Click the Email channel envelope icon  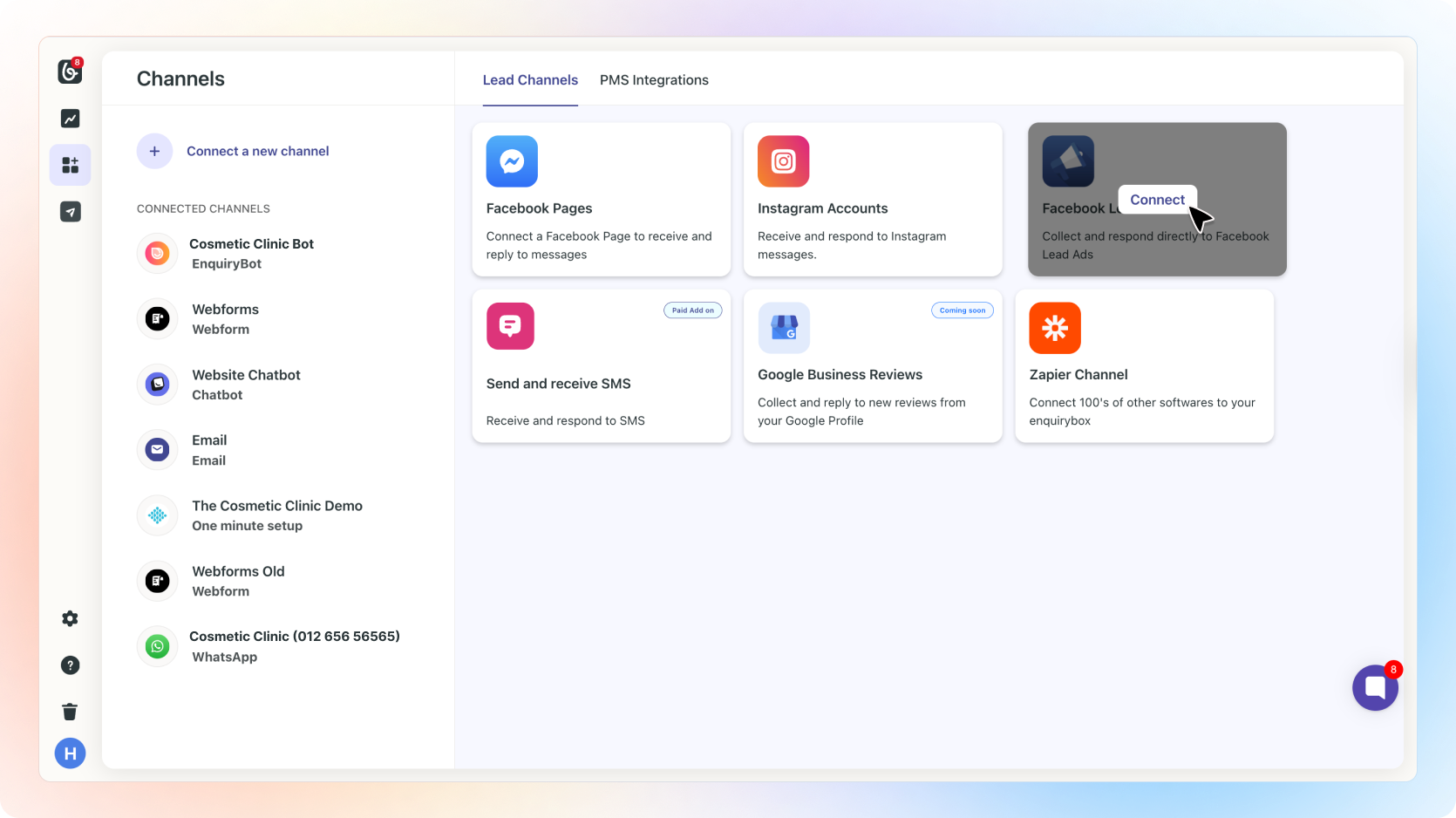point(157,450)
